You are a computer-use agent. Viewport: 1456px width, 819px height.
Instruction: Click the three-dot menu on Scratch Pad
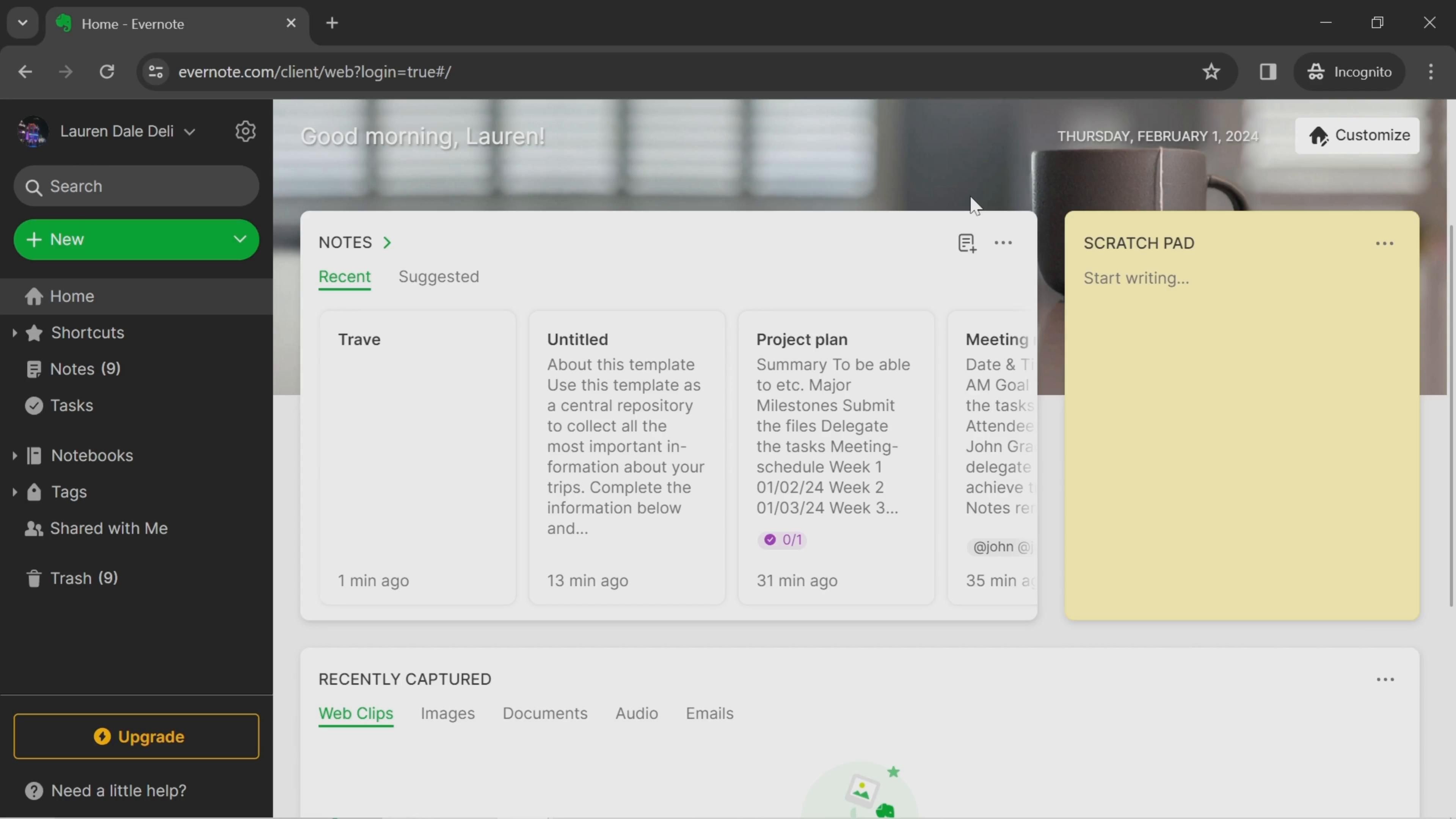point(1384,242)
